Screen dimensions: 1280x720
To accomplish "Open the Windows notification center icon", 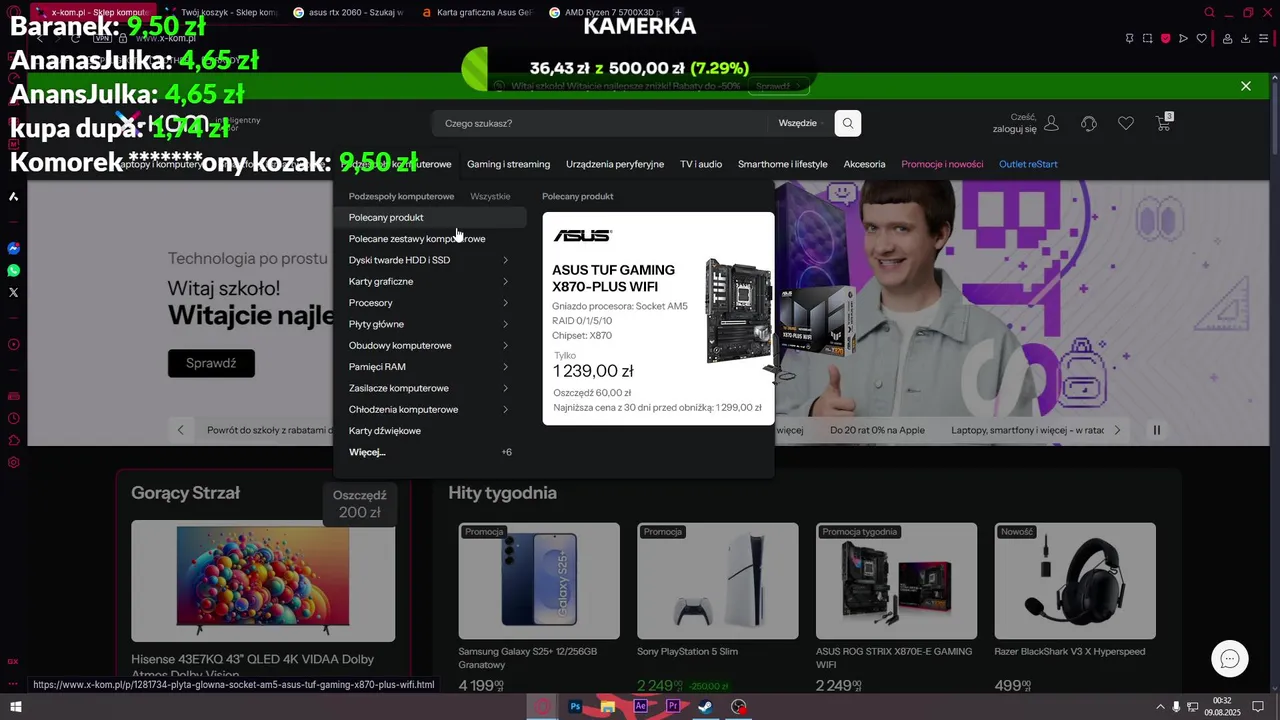I will tap(1258, 706).
